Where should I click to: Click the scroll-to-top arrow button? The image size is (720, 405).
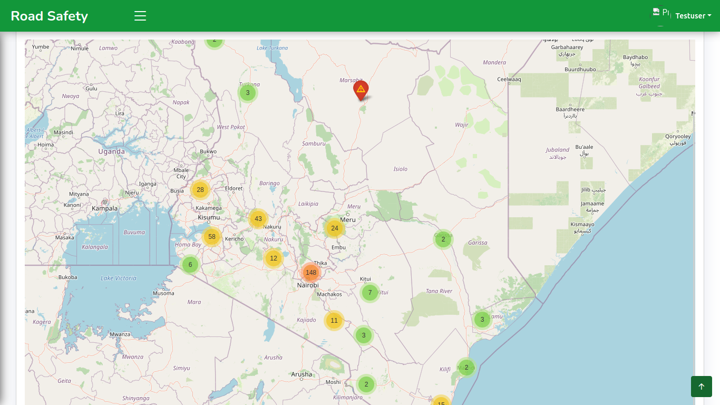701,386
